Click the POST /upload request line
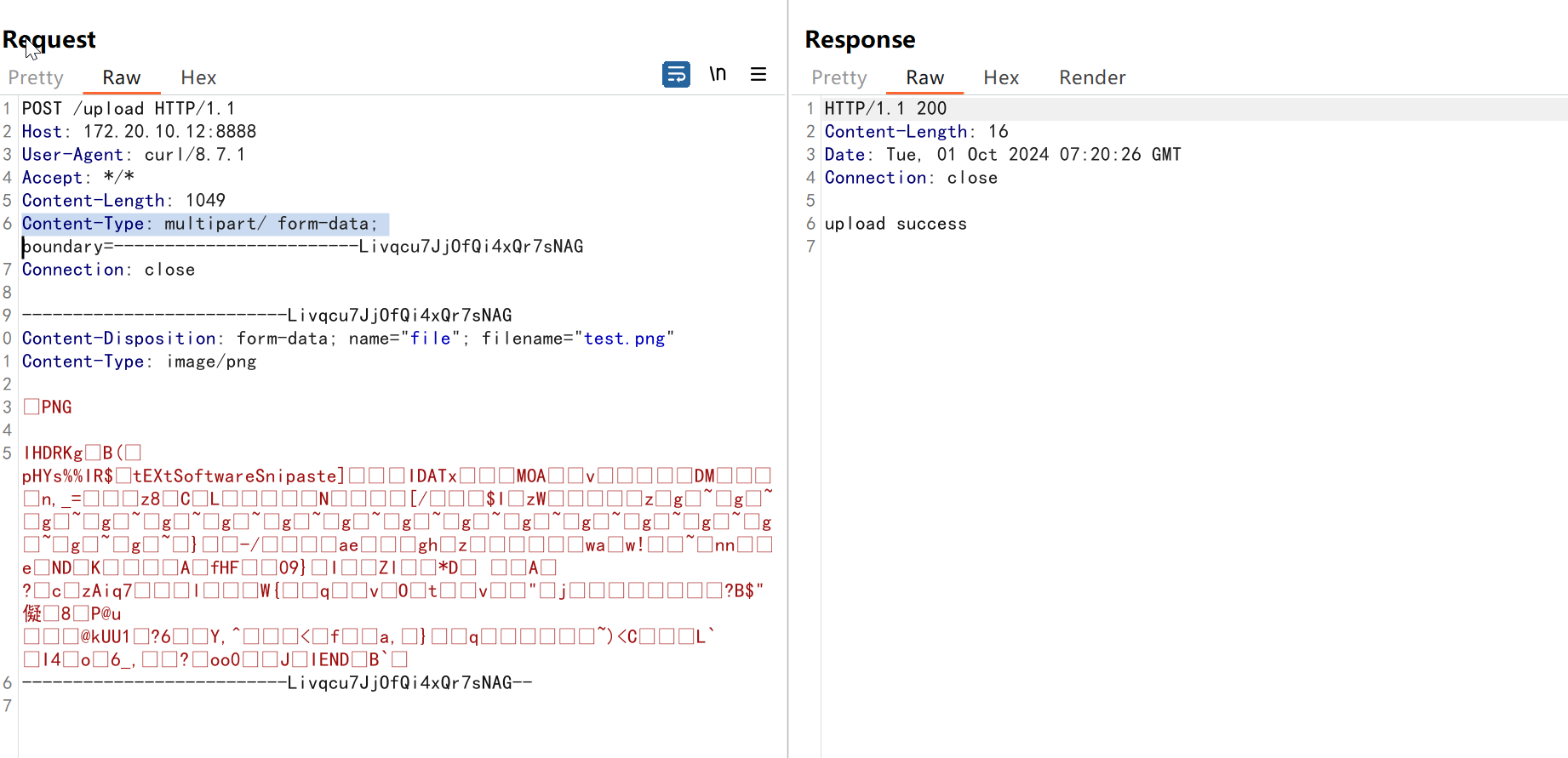Image resolution: width=1568 pixels, height=758 pixels. point(128,109)
